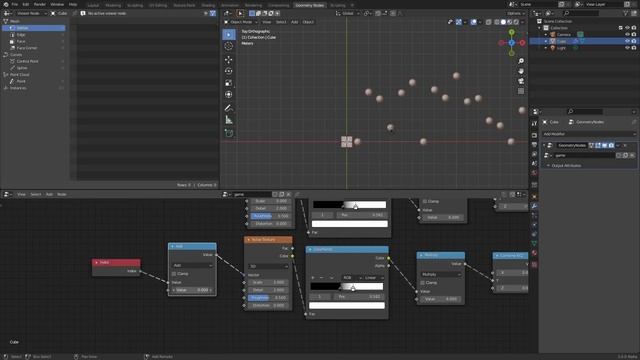
Task: Open Linear interpolation dropdown in ColorRamp
Action: [373, 278]
